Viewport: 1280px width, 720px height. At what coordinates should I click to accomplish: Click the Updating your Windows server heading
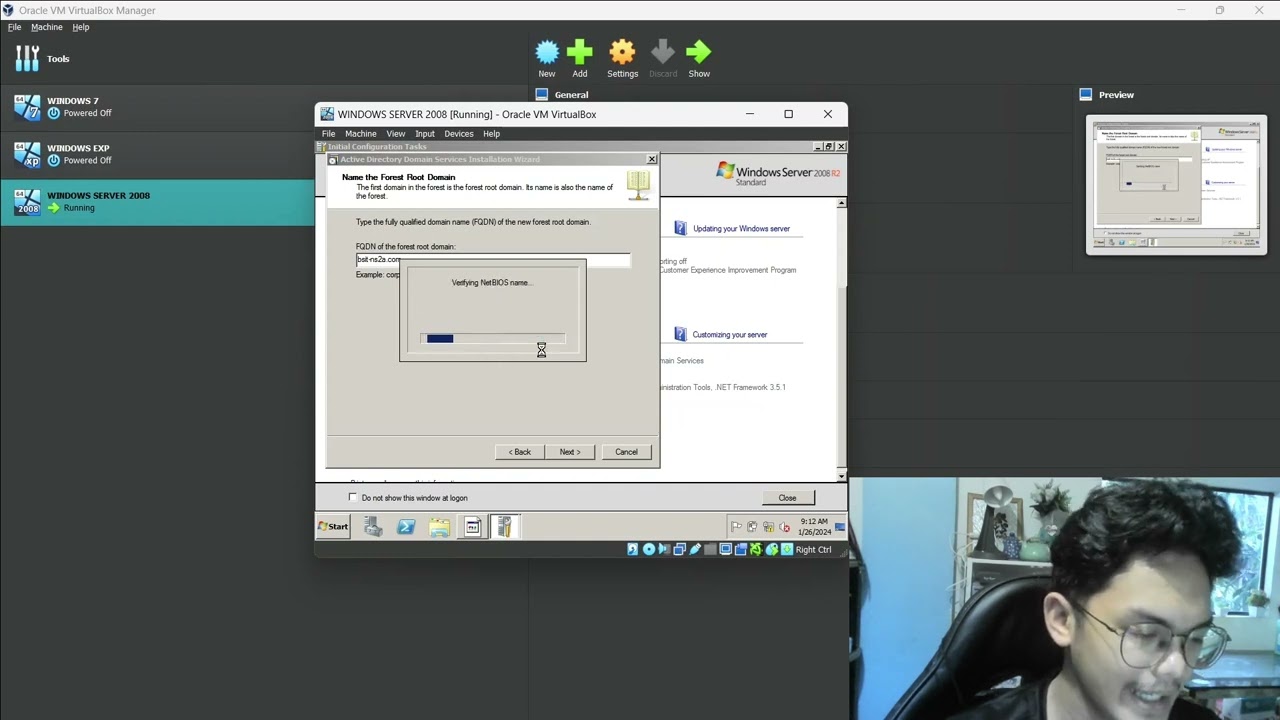[741, 229]
